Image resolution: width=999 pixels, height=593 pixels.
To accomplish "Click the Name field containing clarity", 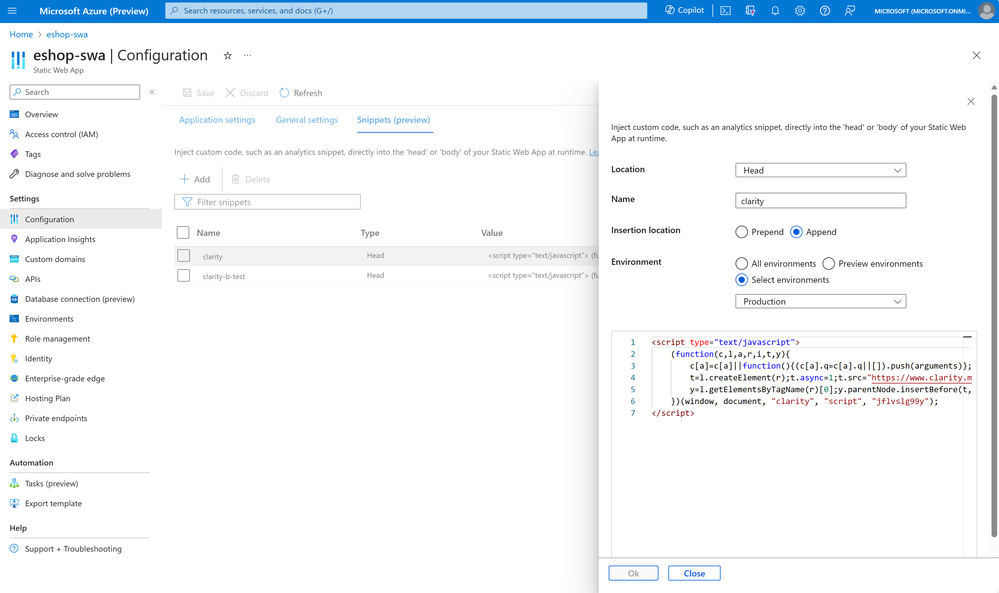I will point(821,201).
